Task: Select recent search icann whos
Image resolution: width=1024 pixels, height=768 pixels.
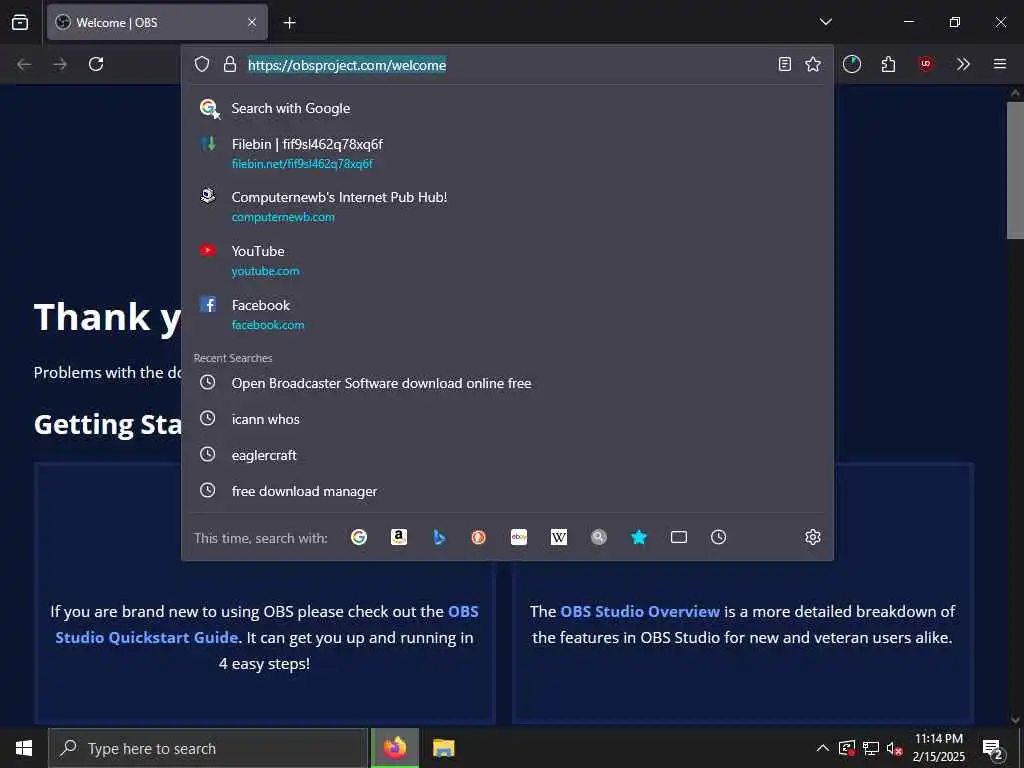Action: pos(507,419)
